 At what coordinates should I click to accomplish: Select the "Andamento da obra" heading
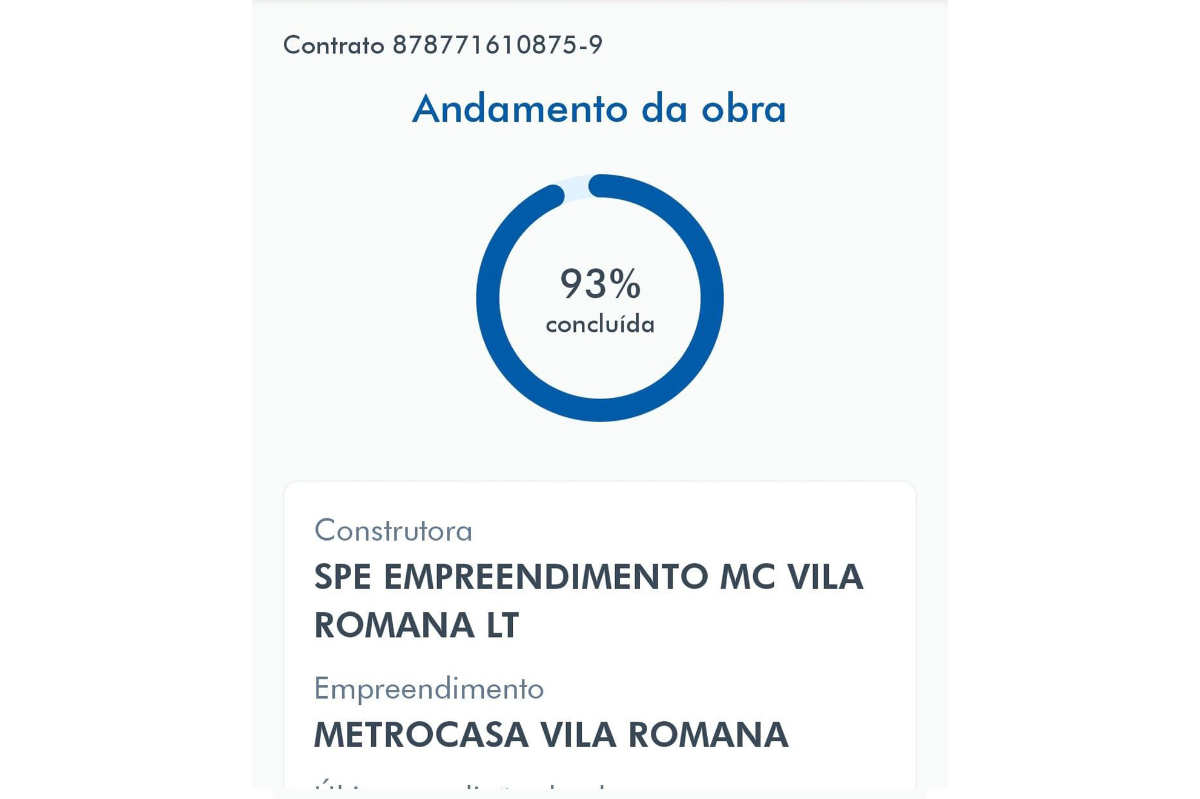[599, 108]
